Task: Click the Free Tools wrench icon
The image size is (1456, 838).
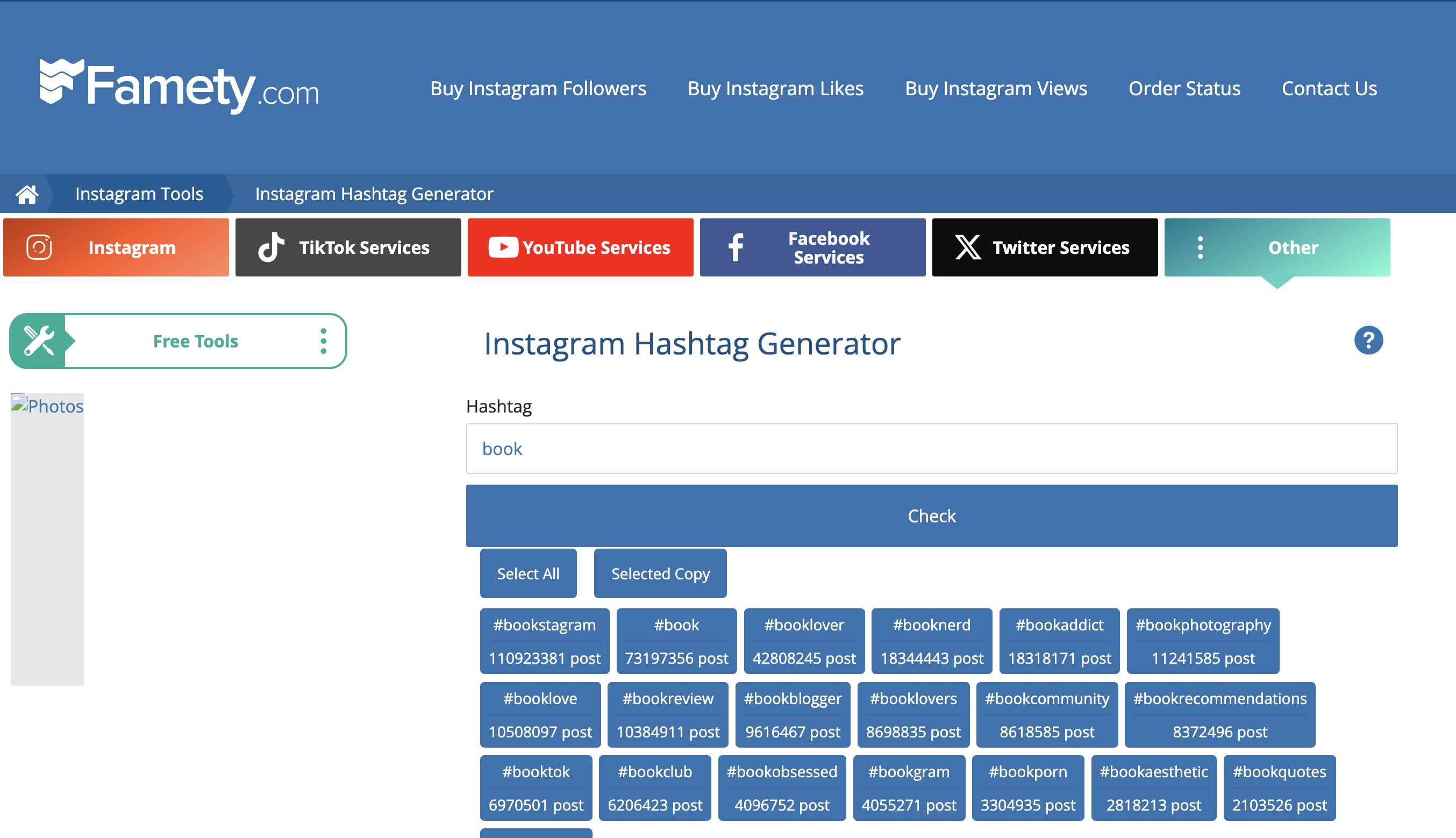Action: (x=38, y=340)
